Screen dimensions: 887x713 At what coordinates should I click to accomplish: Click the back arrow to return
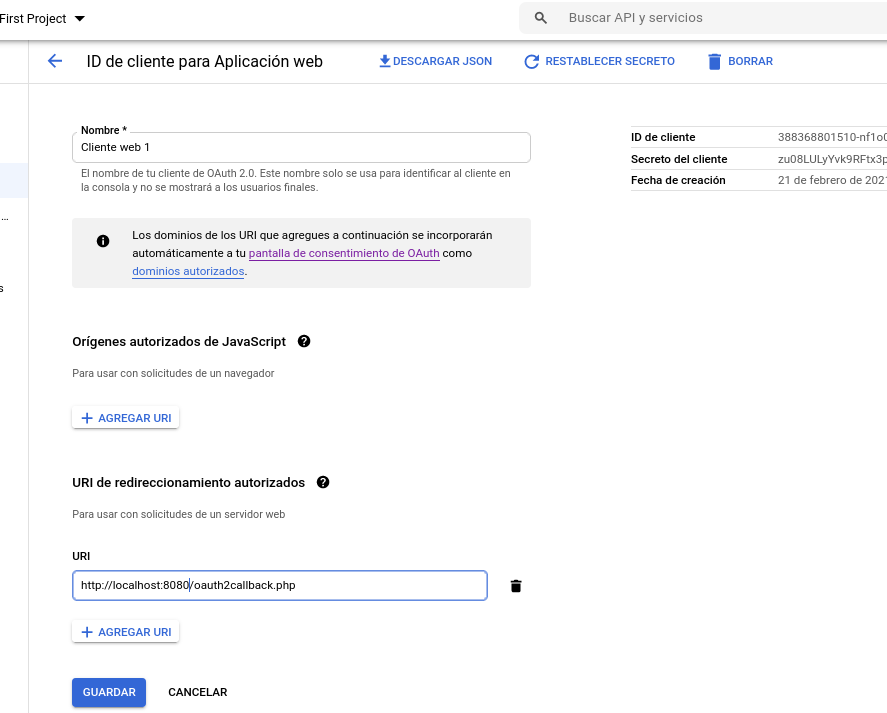[x=56, y=61]
